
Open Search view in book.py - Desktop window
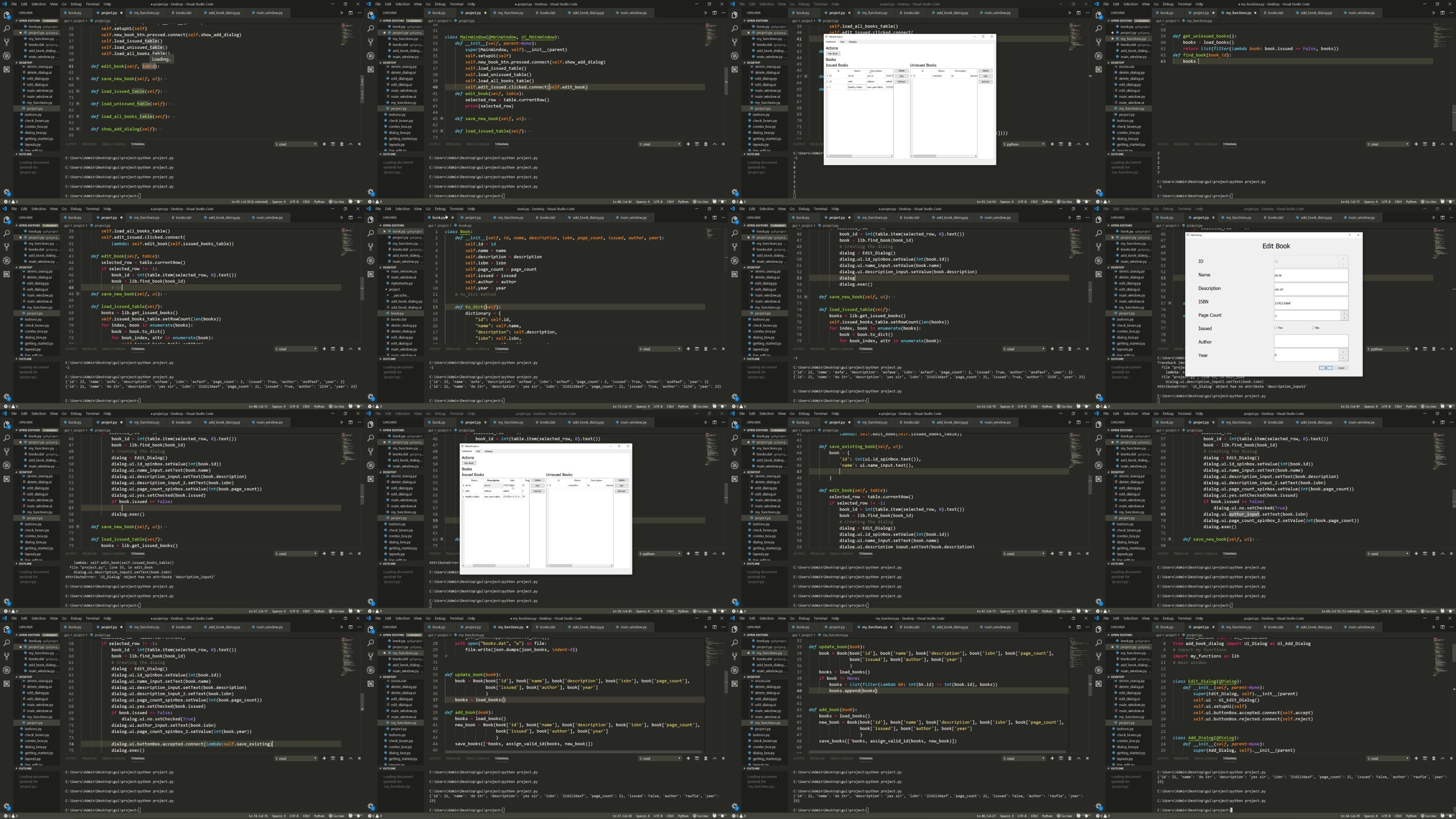tap(371, 233)
